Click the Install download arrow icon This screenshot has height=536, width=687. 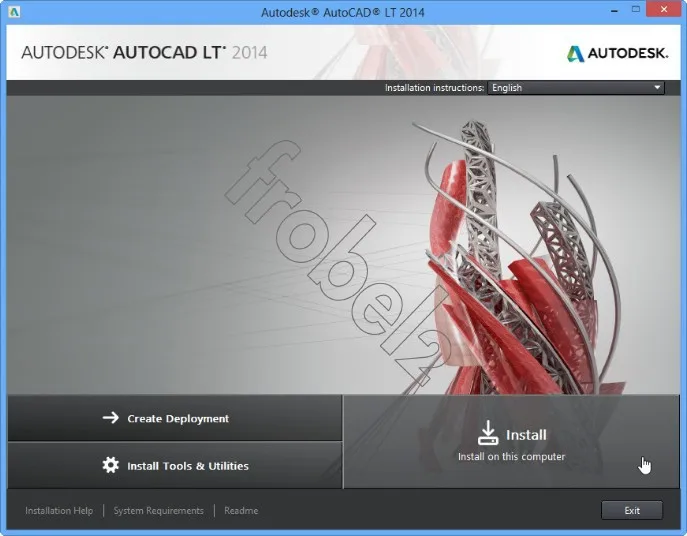(x=487, y=433)
